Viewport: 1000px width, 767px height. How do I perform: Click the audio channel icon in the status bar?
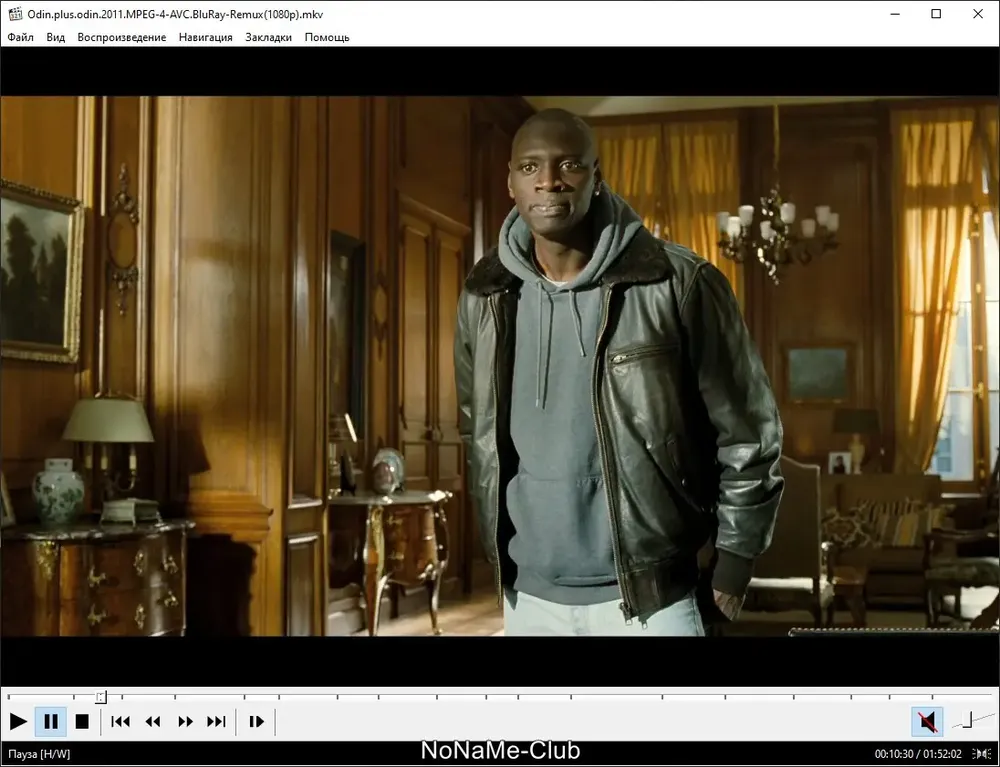(x=982, y=754)
